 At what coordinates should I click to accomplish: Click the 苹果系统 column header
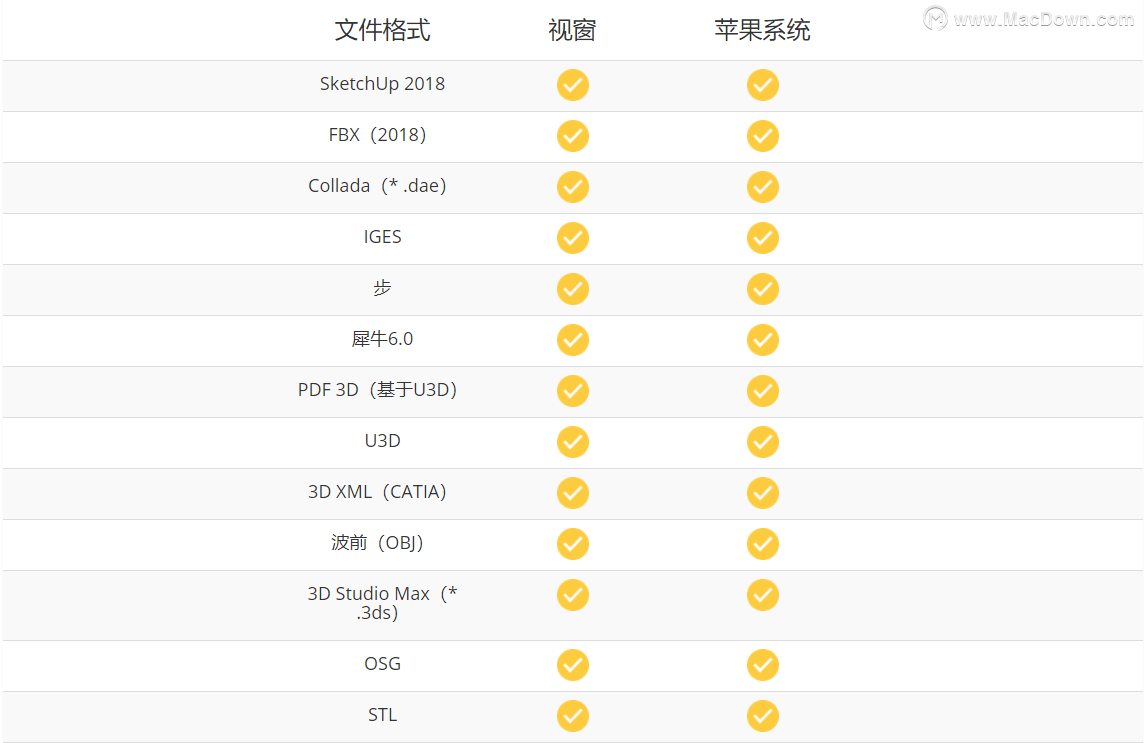coord(762,30)
